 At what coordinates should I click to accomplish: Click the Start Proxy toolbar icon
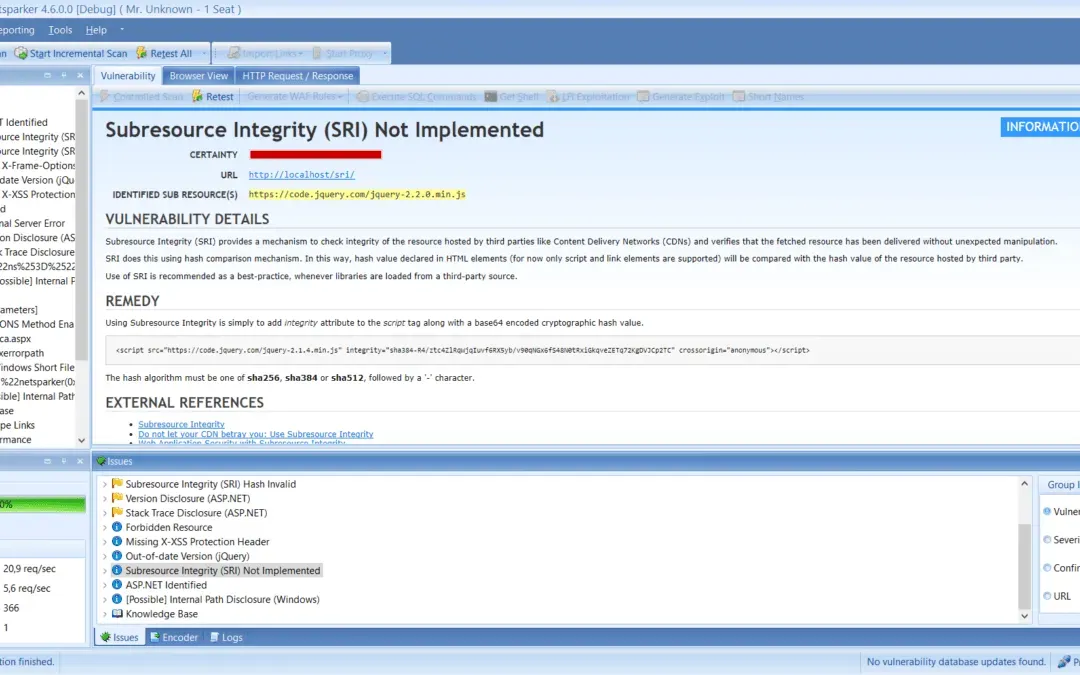pos(317,53)
